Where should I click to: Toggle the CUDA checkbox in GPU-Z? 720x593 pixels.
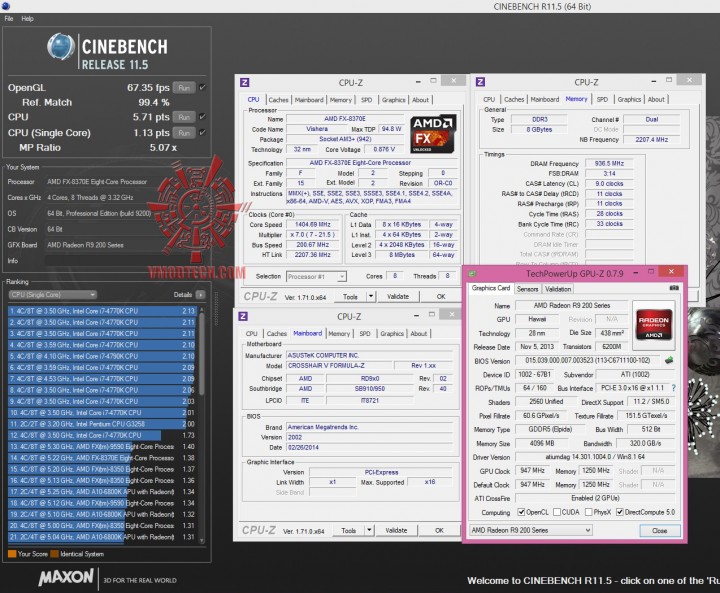[557, 512]
